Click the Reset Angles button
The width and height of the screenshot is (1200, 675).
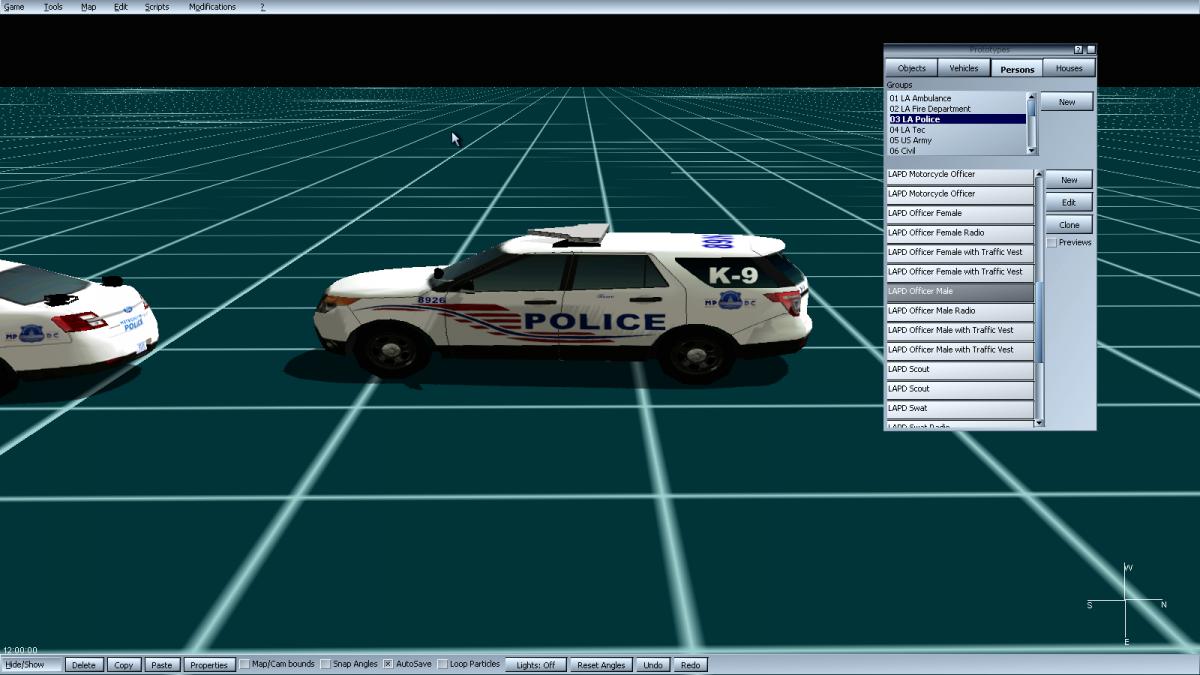click(601, 665)
